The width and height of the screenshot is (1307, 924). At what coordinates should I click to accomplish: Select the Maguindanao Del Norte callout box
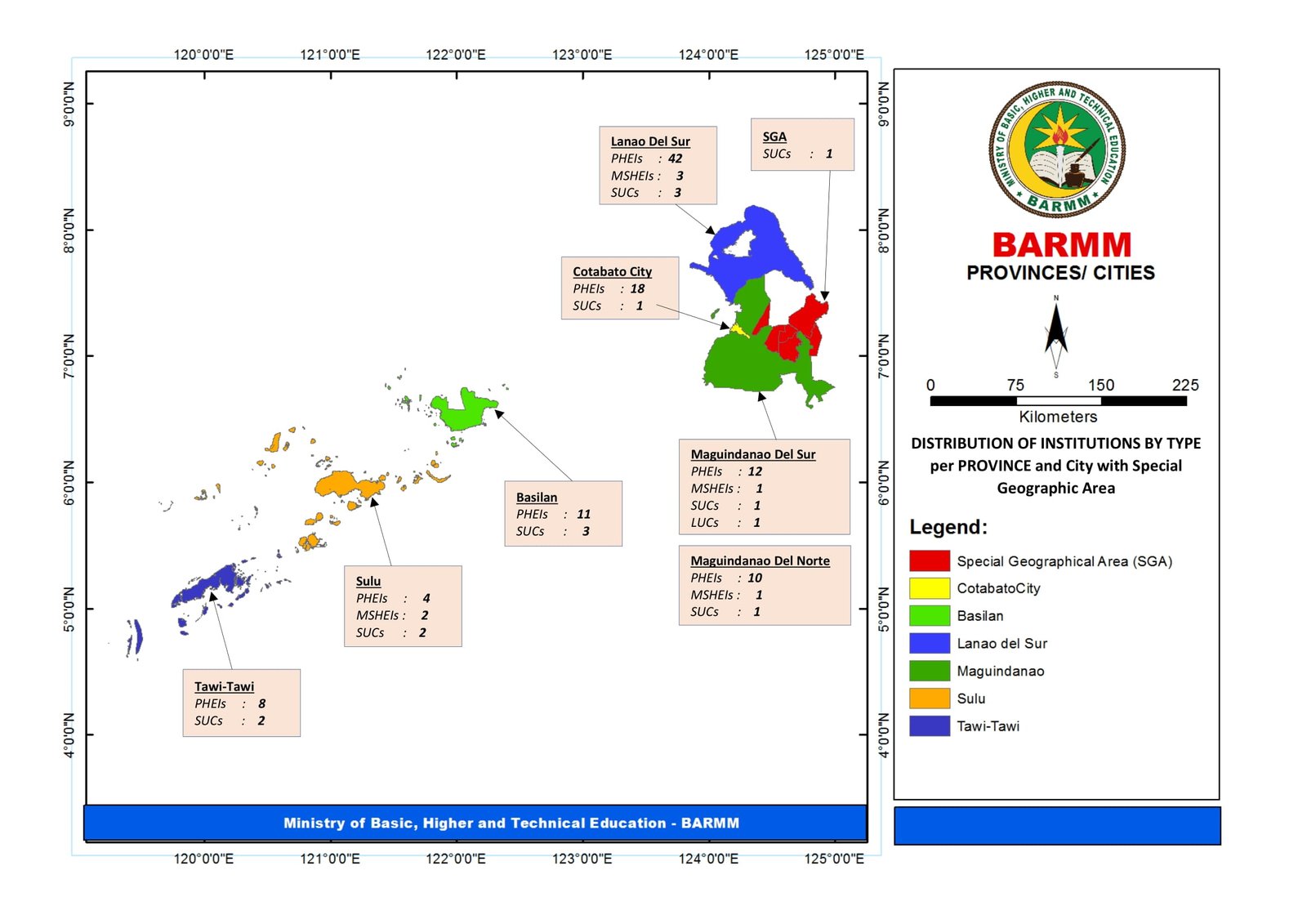pyautogui.click(x=764, y=586)
